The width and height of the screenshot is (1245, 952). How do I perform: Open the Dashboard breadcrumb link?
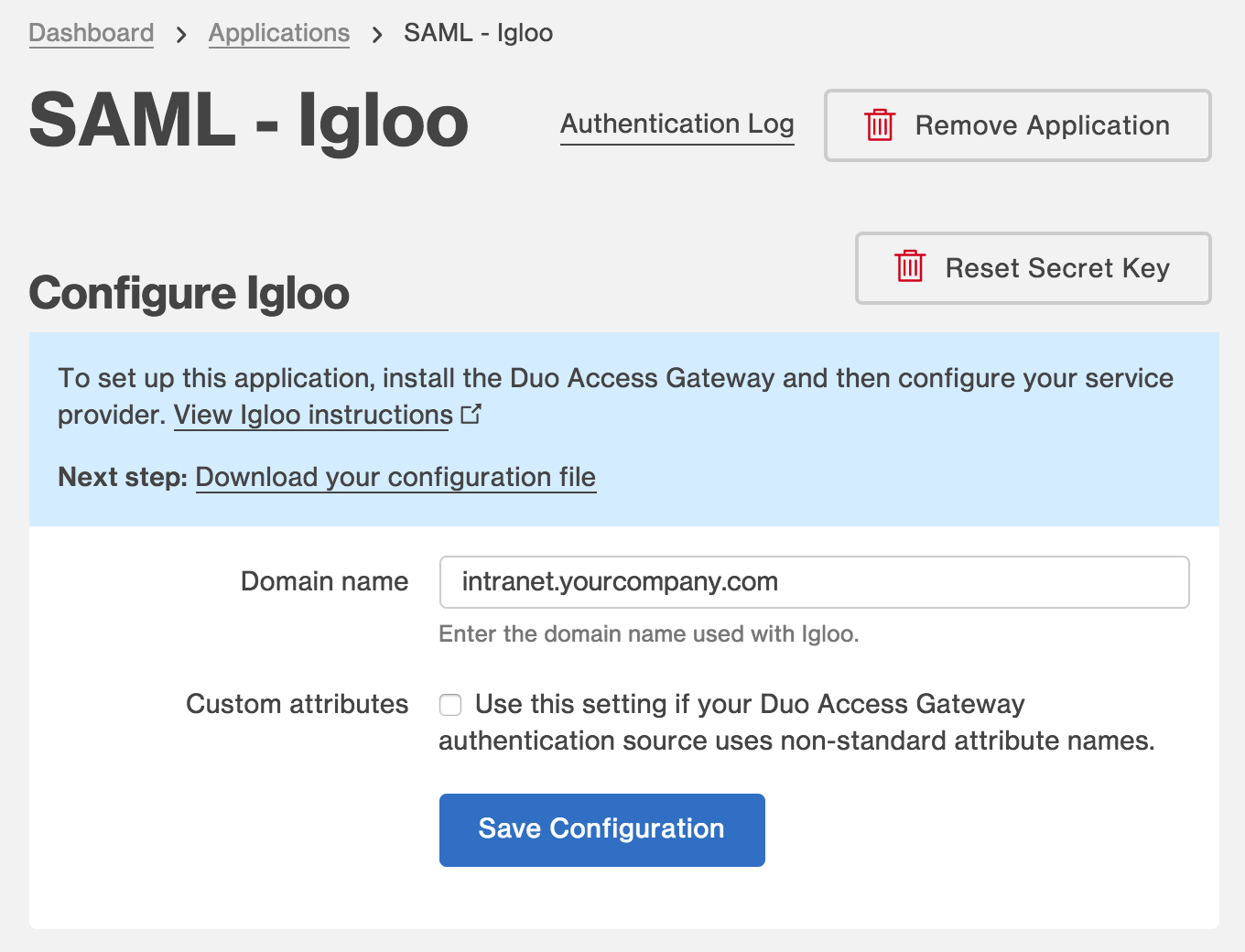click(91, 33)
